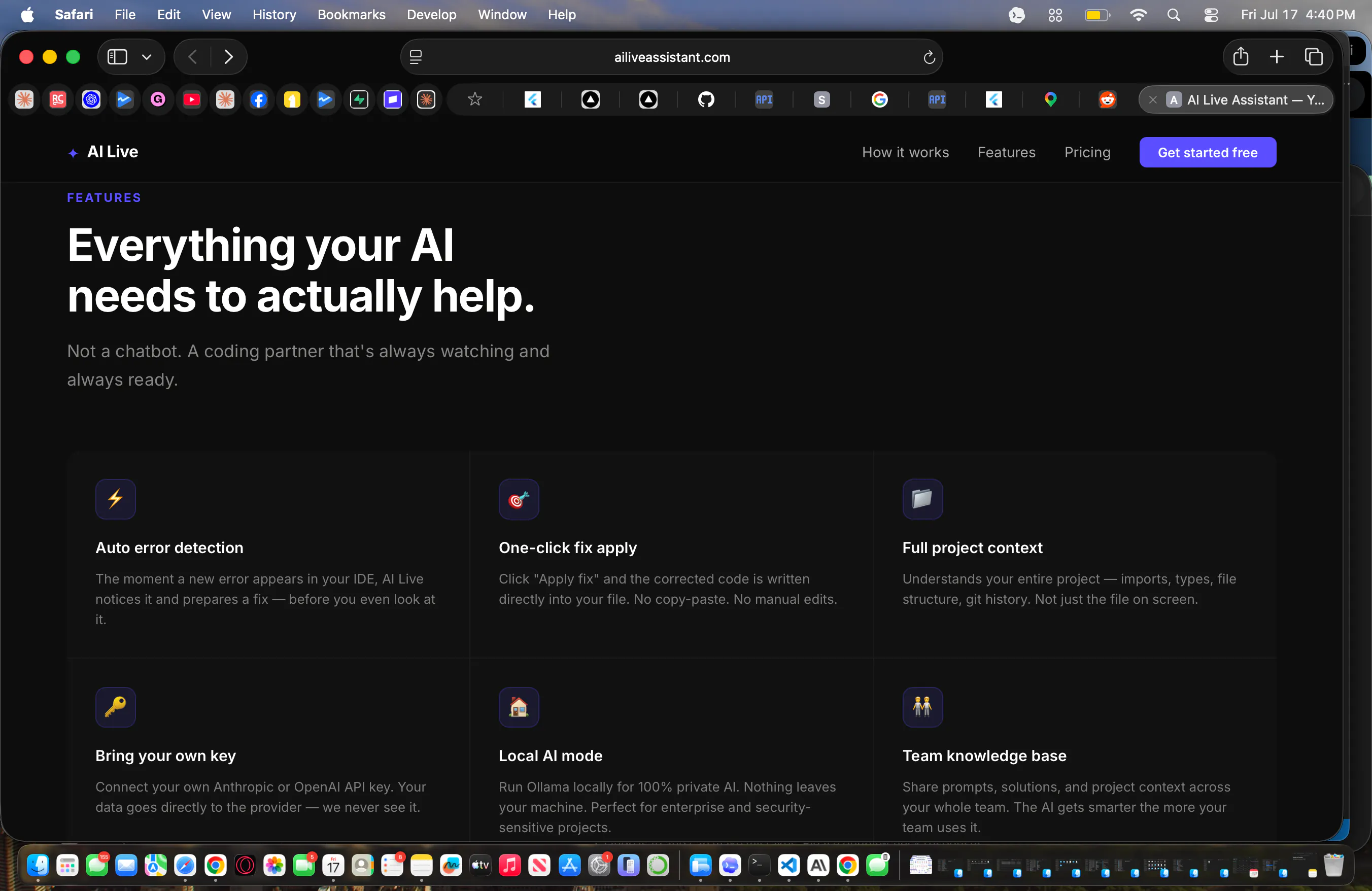Open the purple square pinned tab
The width and height of the screenshot is (1372, 891).
click(393, 99)
